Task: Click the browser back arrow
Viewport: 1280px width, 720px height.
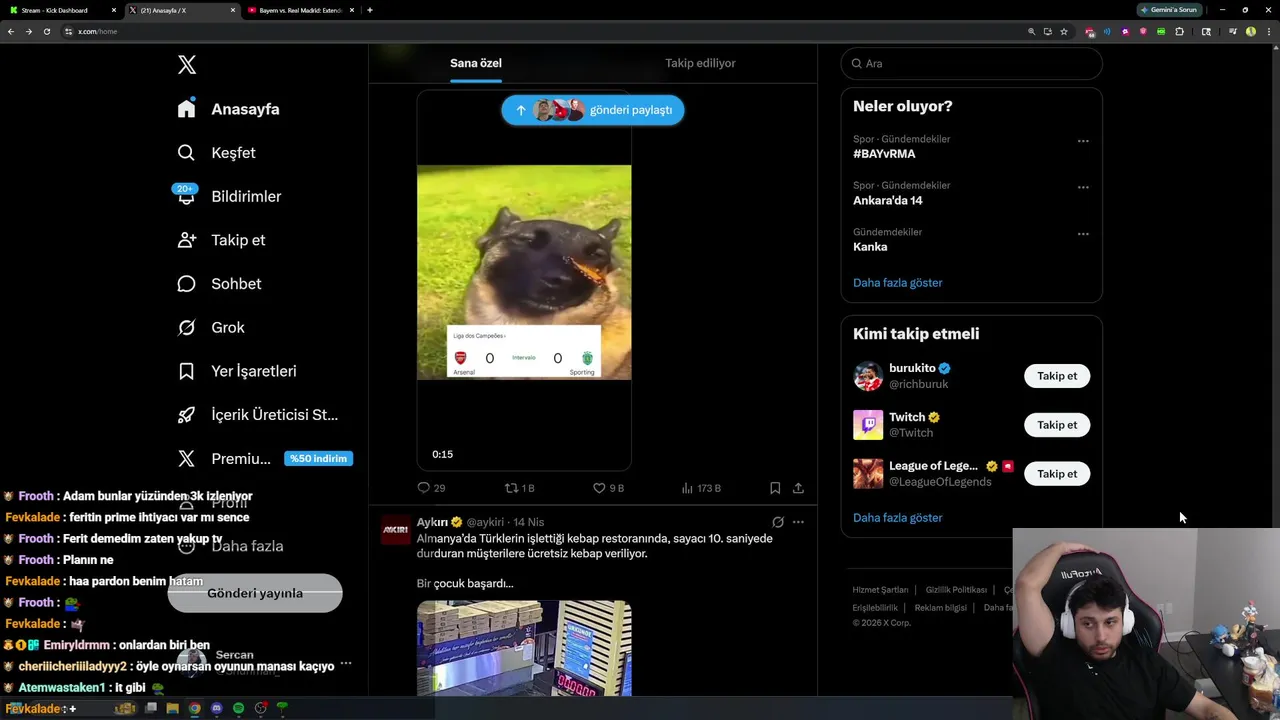Action: coord(11,31)
